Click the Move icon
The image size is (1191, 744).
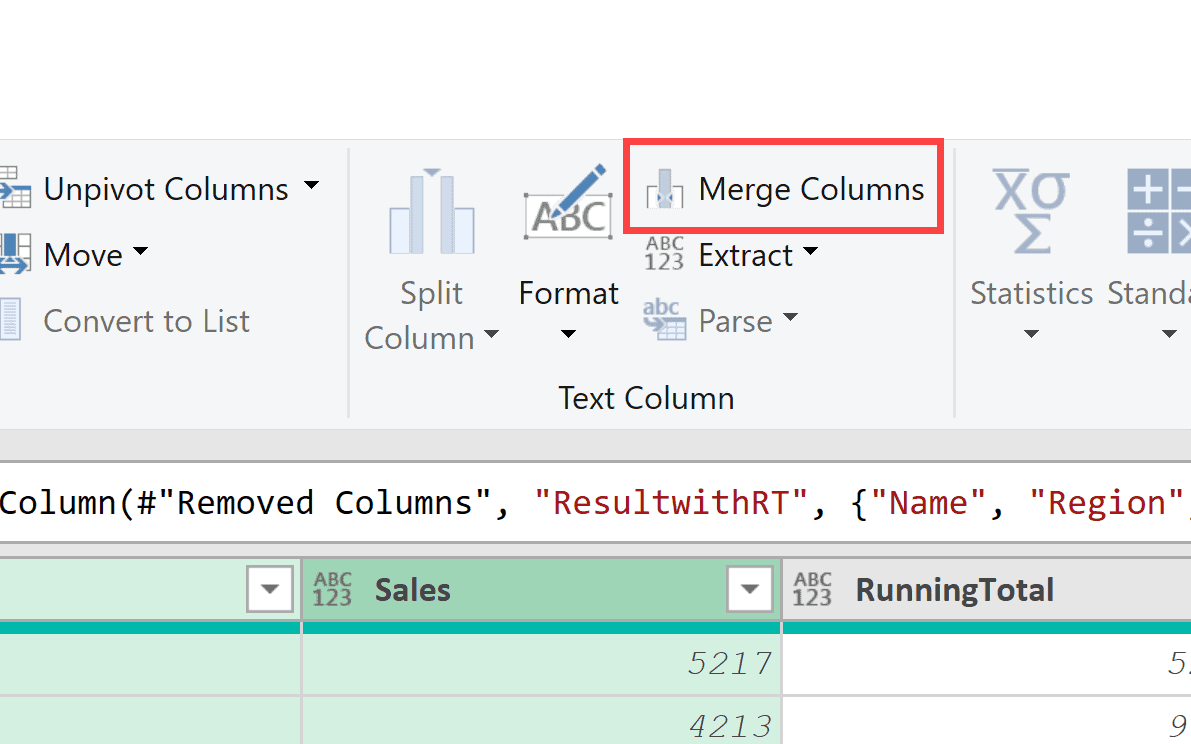(x=14, y=254)
